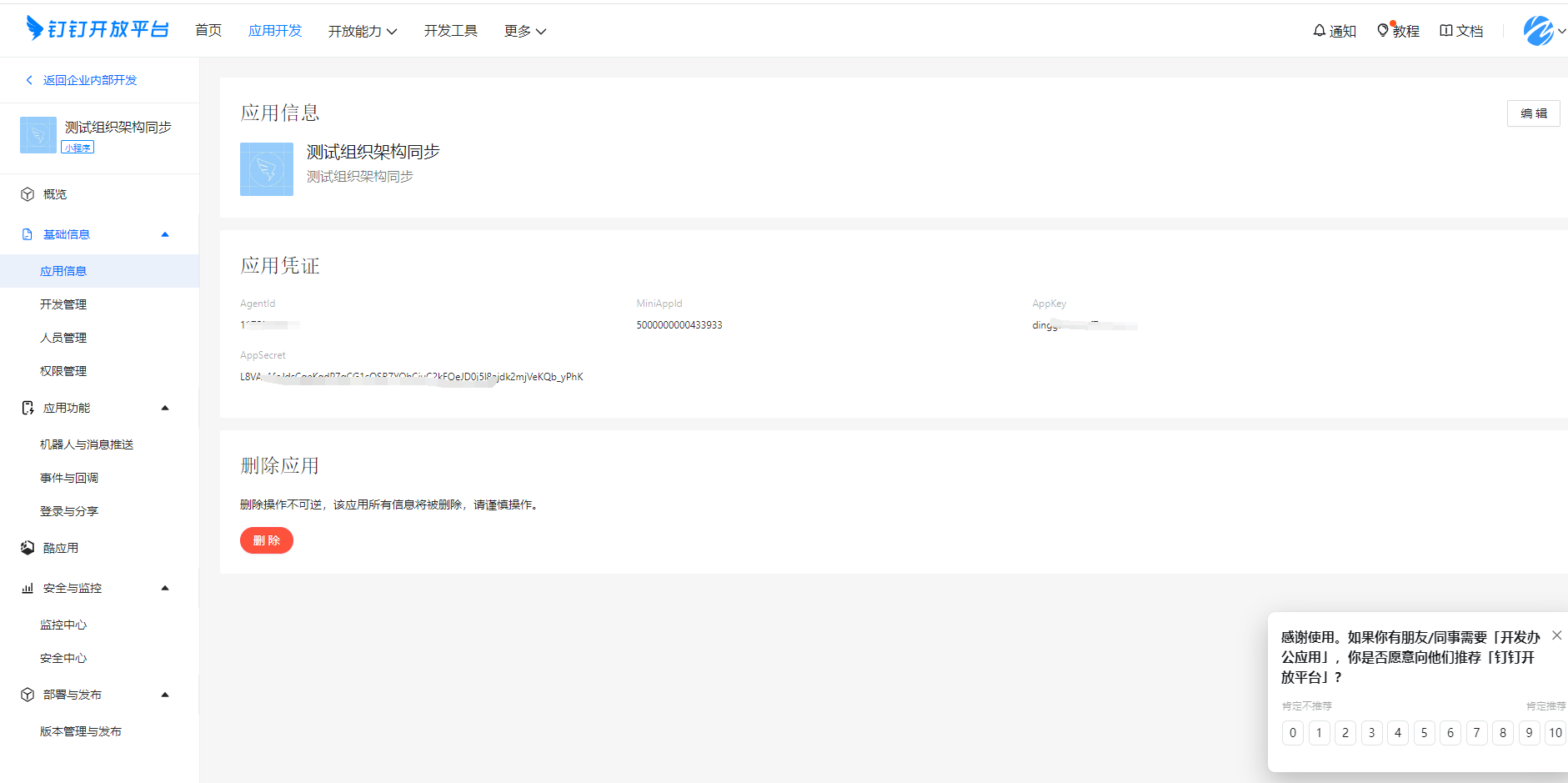
Task: Rate 10 in the recommendation survey
Action: coord(1555,733)
